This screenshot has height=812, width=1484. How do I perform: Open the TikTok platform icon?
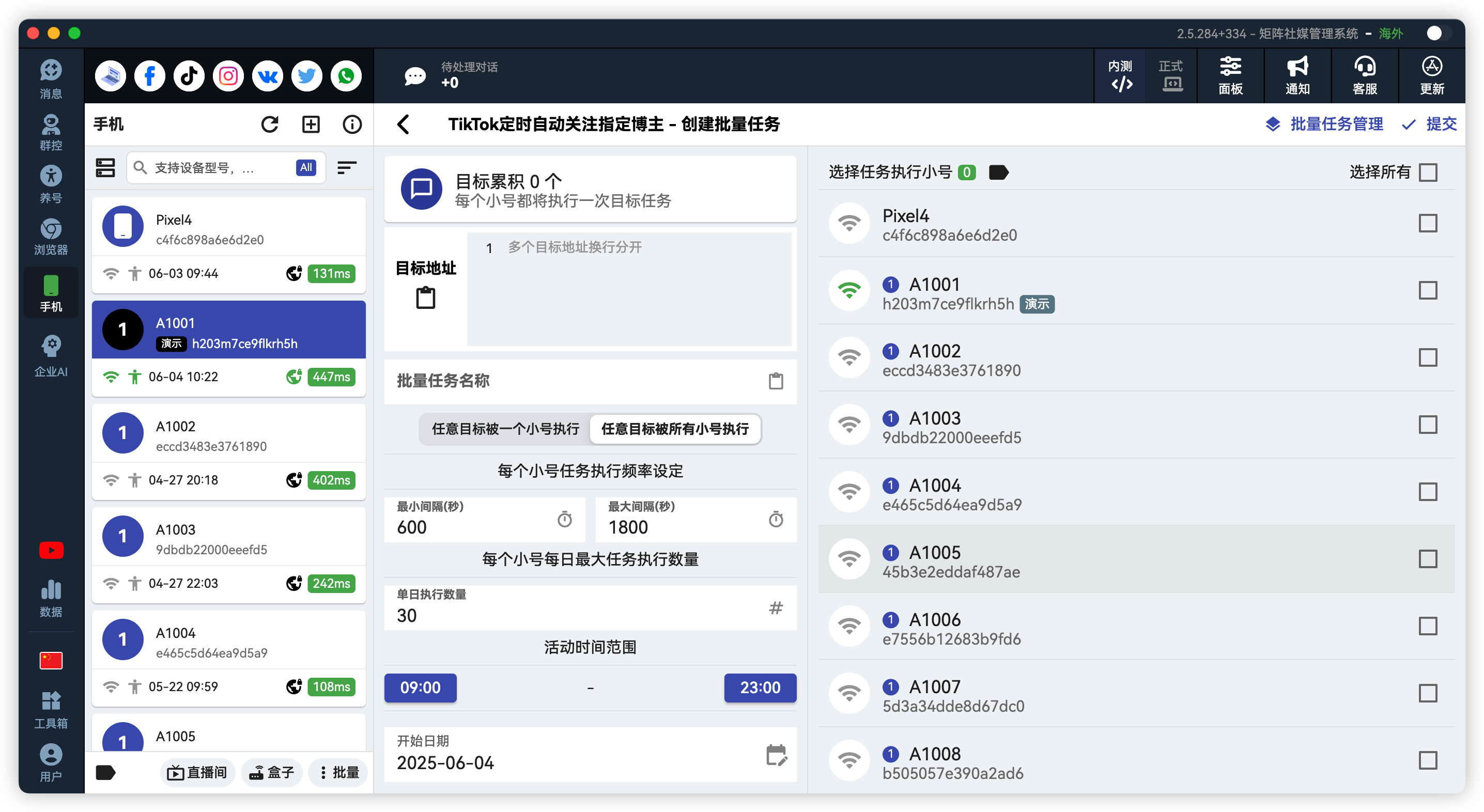pyautogui.click(x=189, y=76)
